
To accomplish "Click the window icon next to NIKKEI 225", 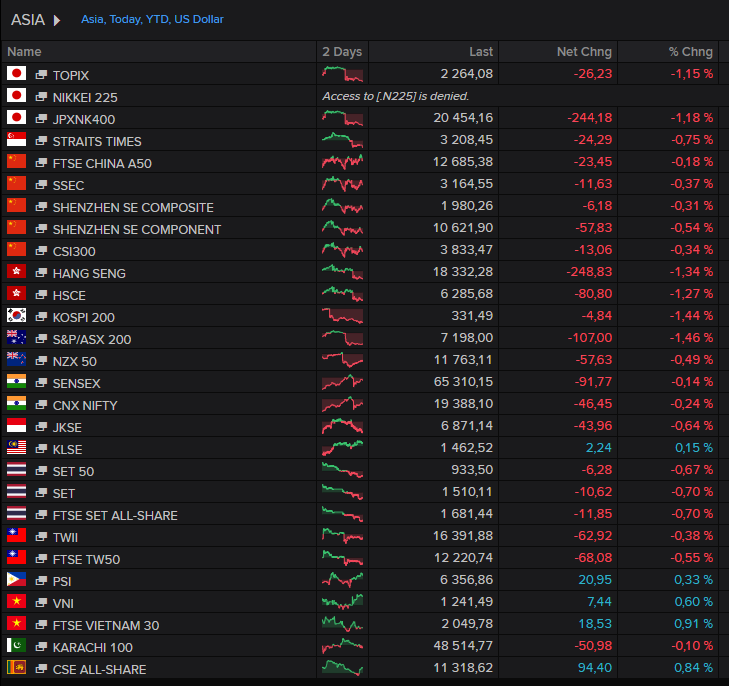I will (x=41, y=97).
